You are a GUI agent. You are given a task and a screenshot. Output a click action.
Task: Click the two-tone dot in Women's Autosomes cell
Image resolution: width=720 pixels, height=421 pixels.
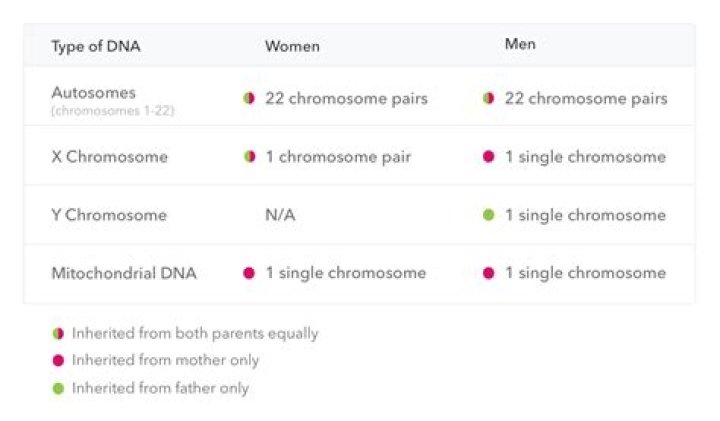249,99
